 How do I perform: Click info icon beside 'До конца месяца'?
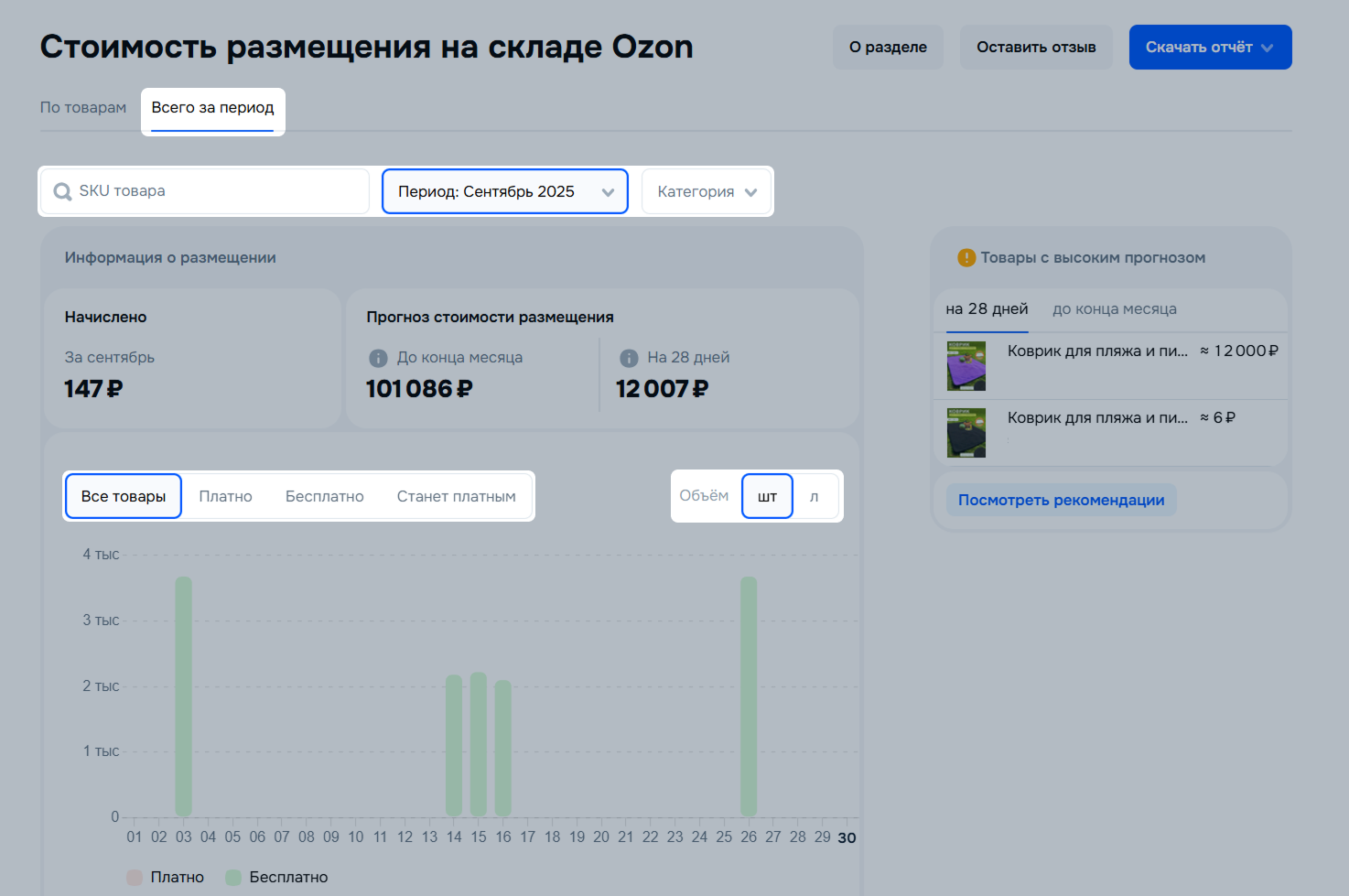[378, 358]
